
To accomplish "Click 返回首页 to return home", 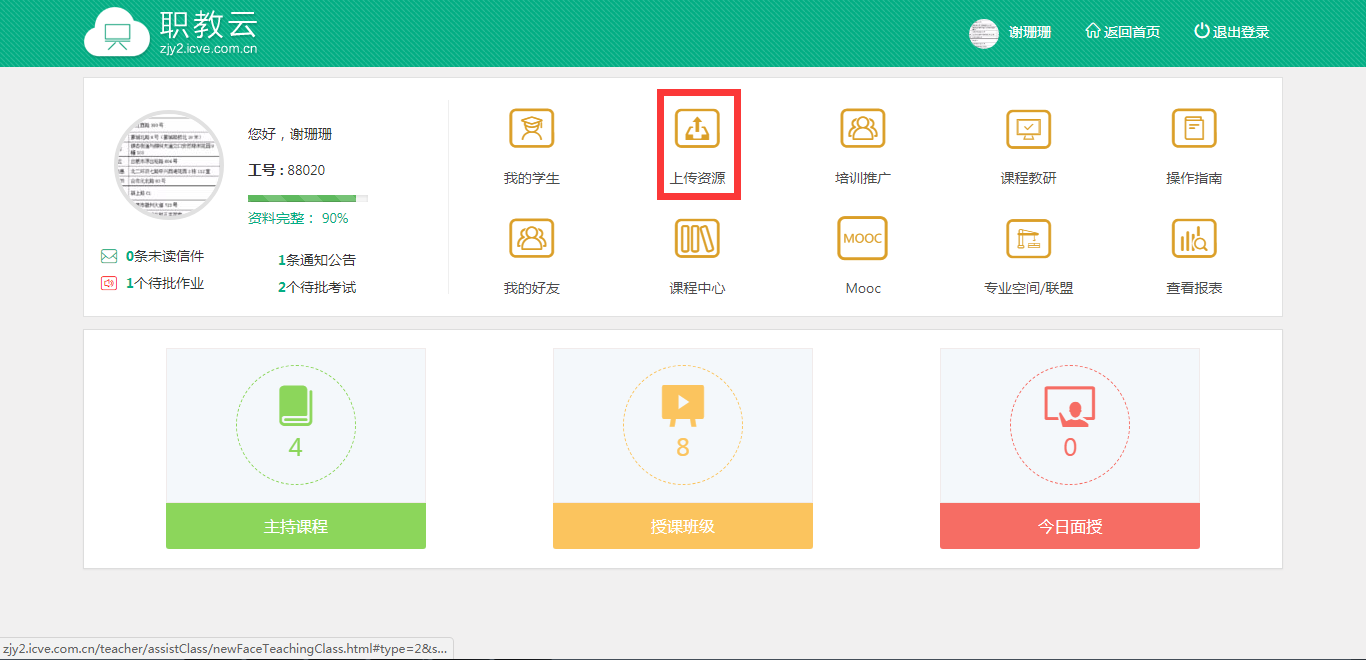I will point(1122,31).
